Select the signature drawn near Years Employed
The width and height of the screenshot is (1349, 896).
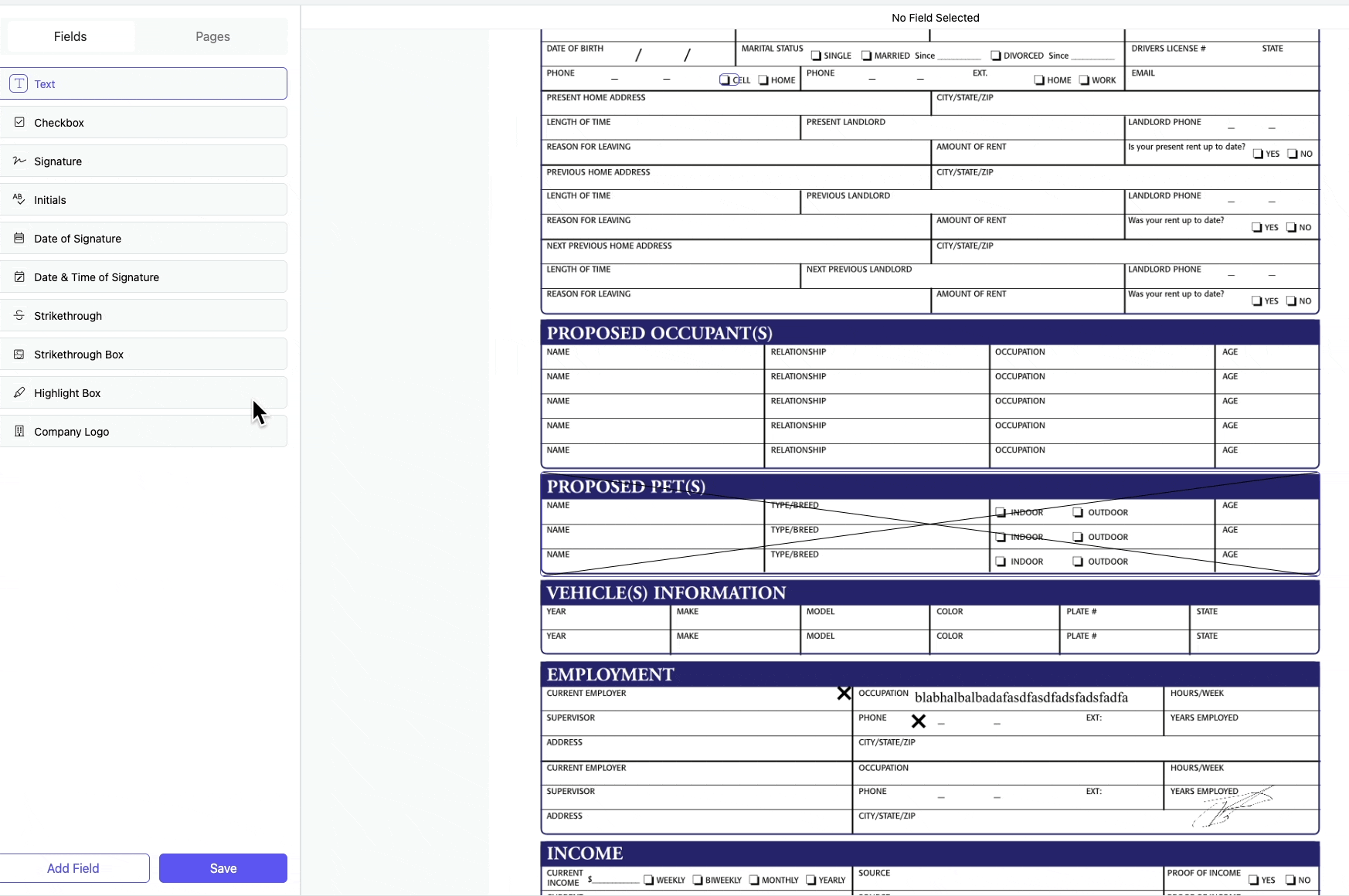(x=1232, y=806)
